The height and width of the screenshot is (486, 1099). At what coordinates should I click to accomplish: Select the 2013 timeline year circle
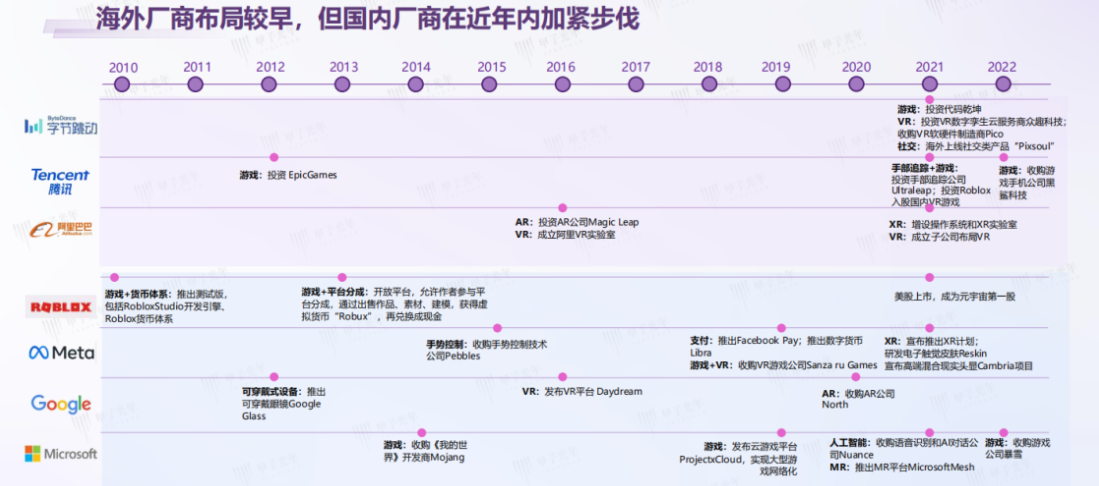343,85
